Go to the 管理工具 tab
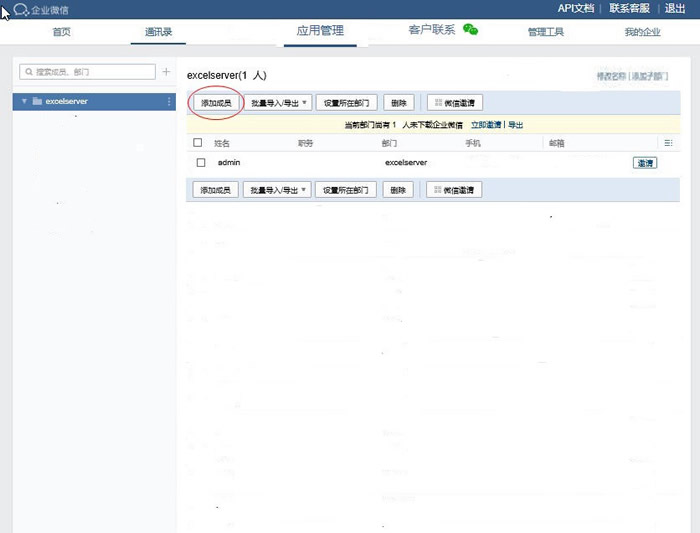Image resolution: width=700 pixels, height=533 pixels. coord(546,32)
